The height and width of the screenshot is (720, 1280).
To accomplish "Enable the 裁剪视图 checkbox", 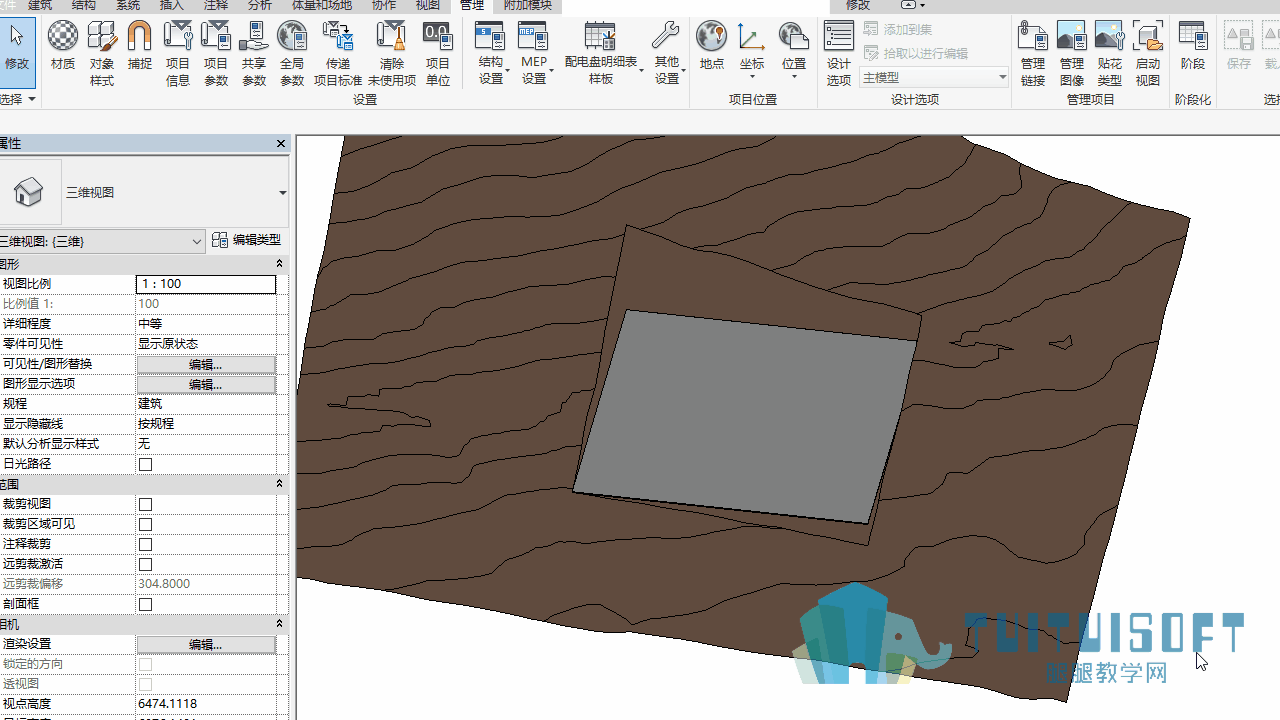I will click(x=146, y=504).
